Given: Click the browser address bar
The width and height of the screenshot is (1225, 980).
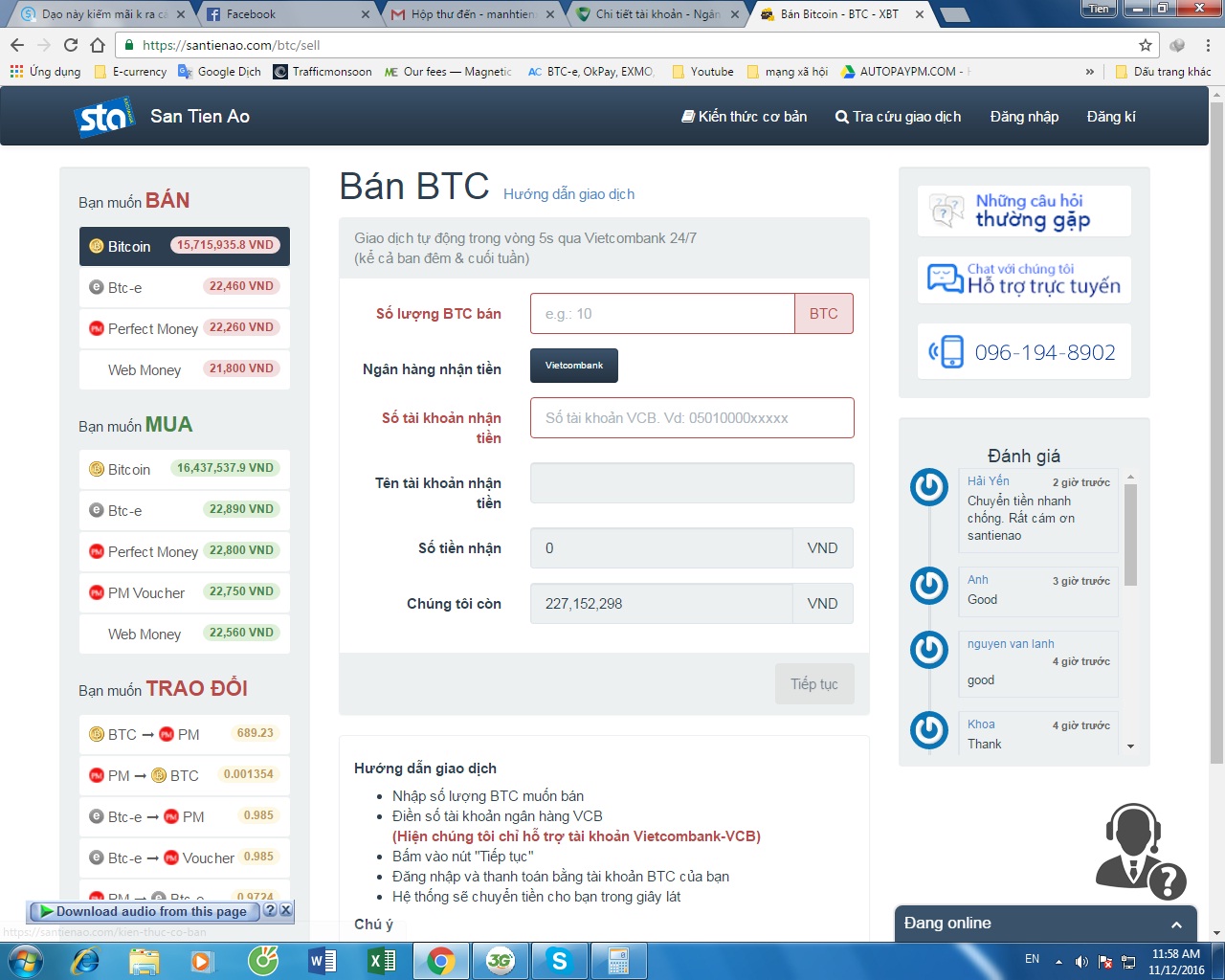Looking at the screenshot, I should click(x=635, y=45).
